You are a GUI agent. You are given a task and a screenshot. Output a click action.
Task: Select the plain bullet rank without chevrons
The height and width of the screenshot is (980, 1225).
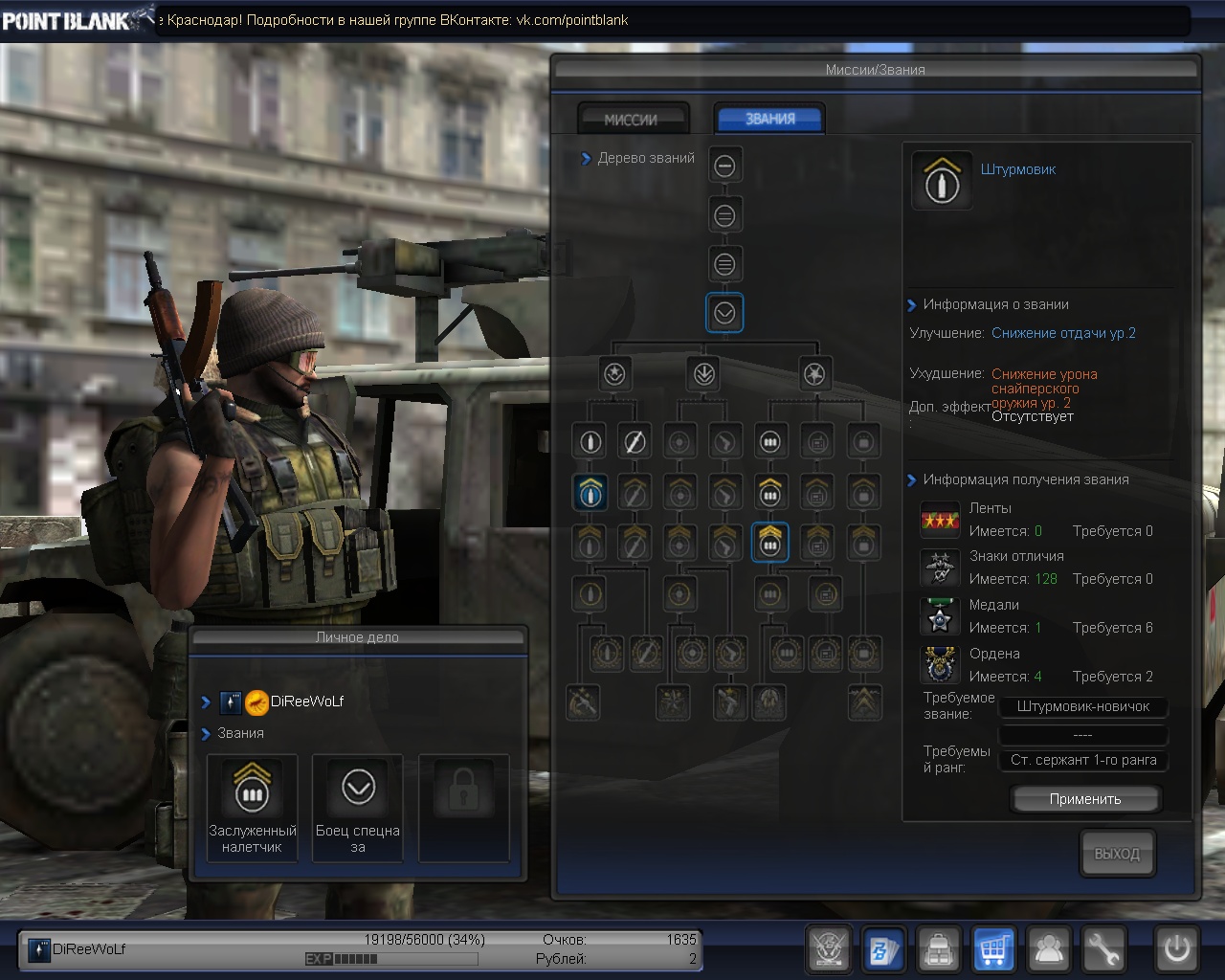590,442
